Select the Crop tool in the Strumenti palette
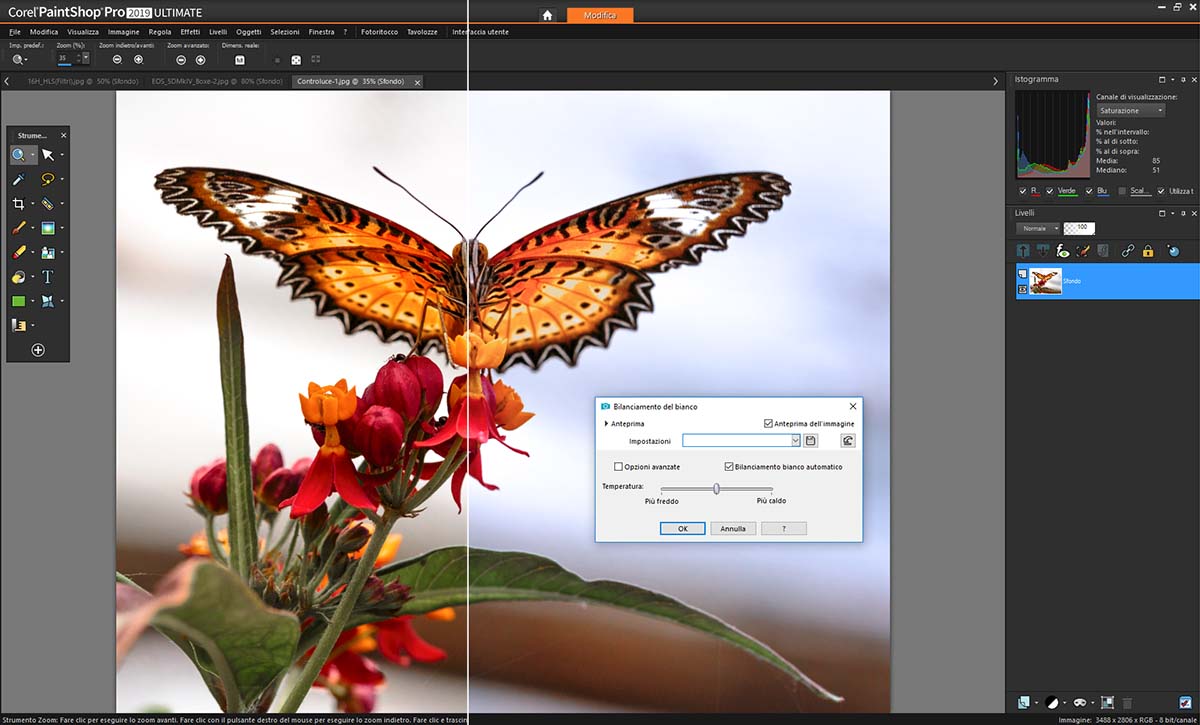Viewport: 1200px width, 725px height. point(19,203)
